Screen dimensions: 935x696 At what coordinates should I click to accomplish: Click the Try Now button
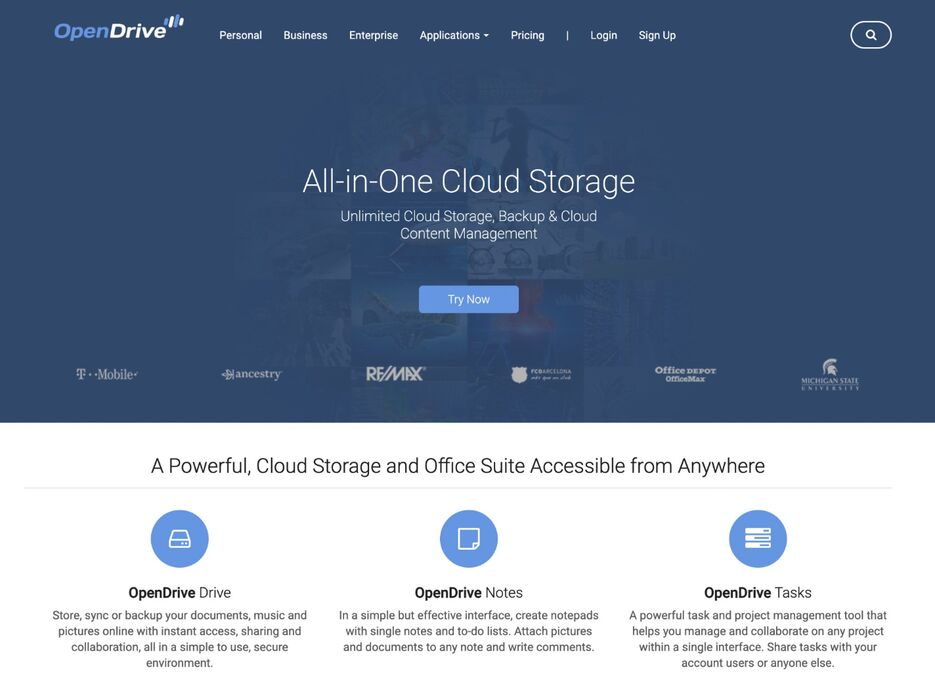[469, 299]
